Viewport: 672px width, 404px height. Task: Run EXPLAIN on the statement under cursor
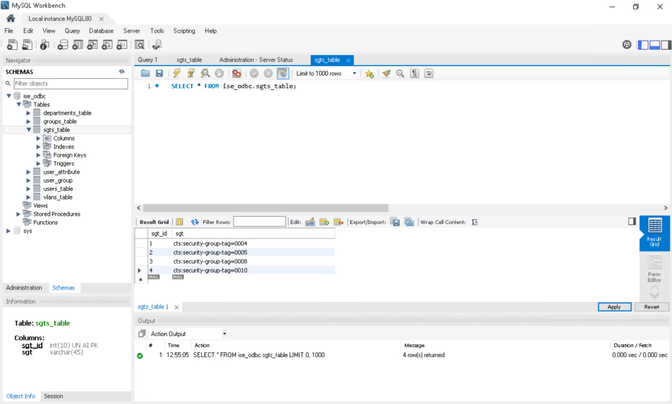pyautogui.click(x=205, y=73)
